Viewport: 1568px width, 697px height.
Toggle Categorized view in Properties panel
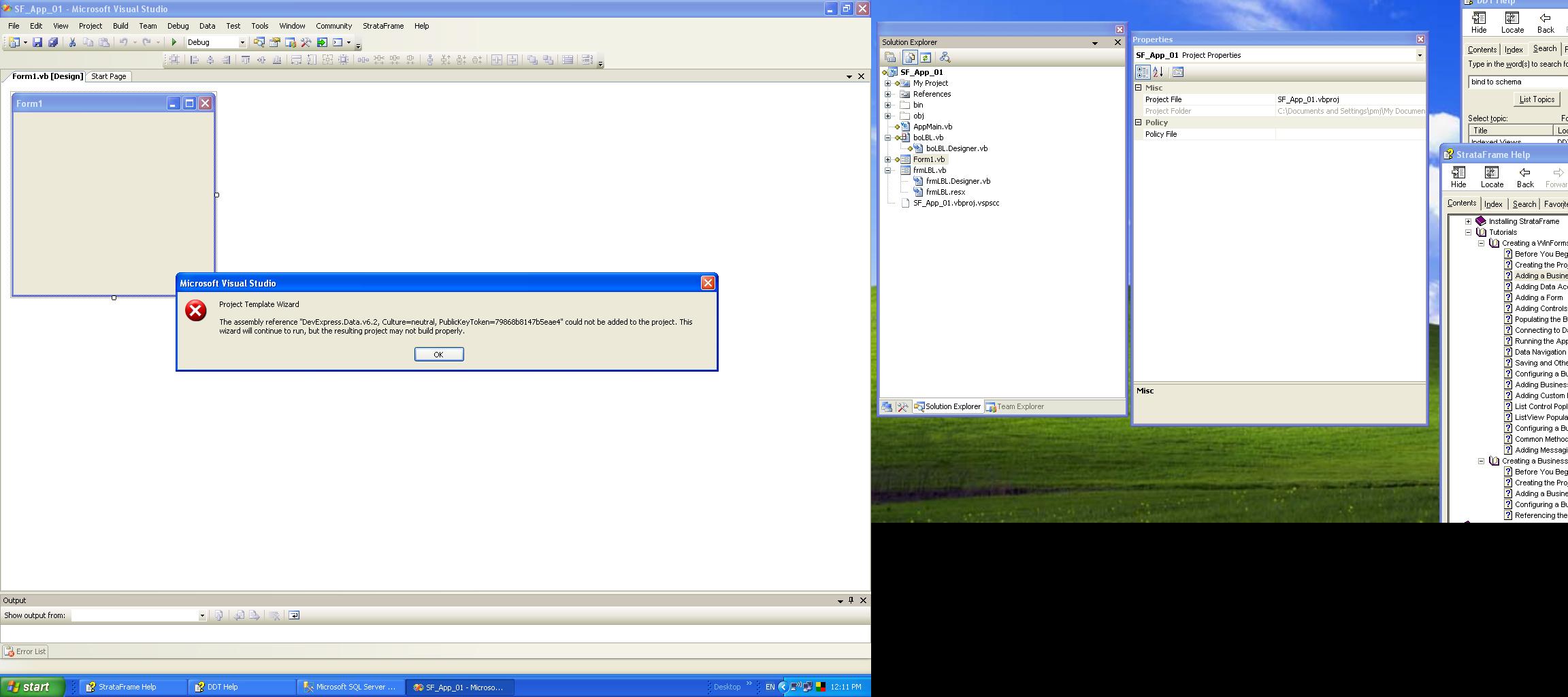coord(1142,72)
